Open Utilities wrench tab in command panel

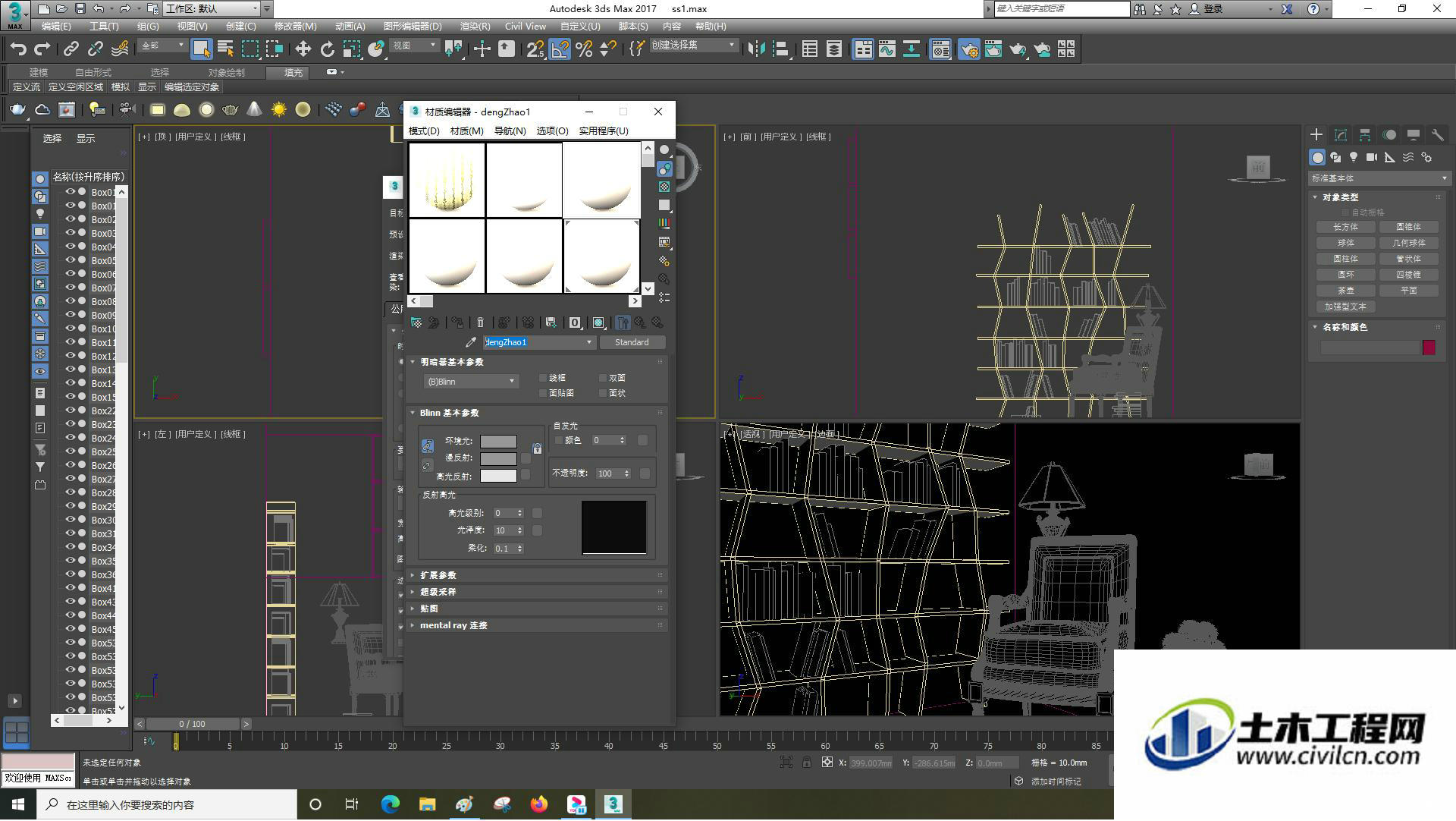tap(1437, 135)
